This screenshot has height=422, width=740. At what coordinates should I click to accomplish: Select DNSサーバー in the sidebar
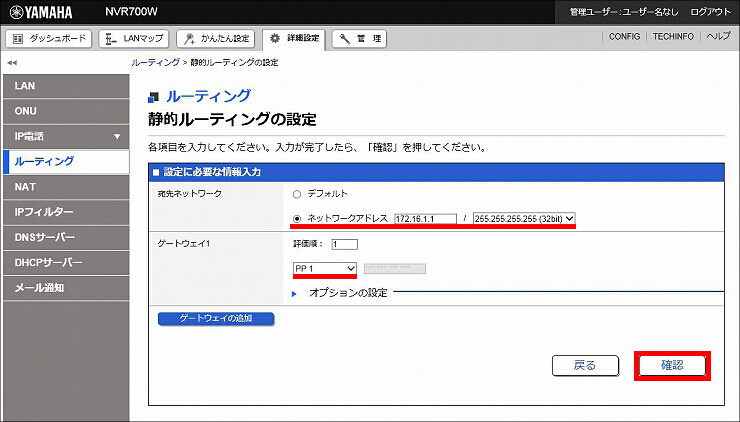click(66, 237)
